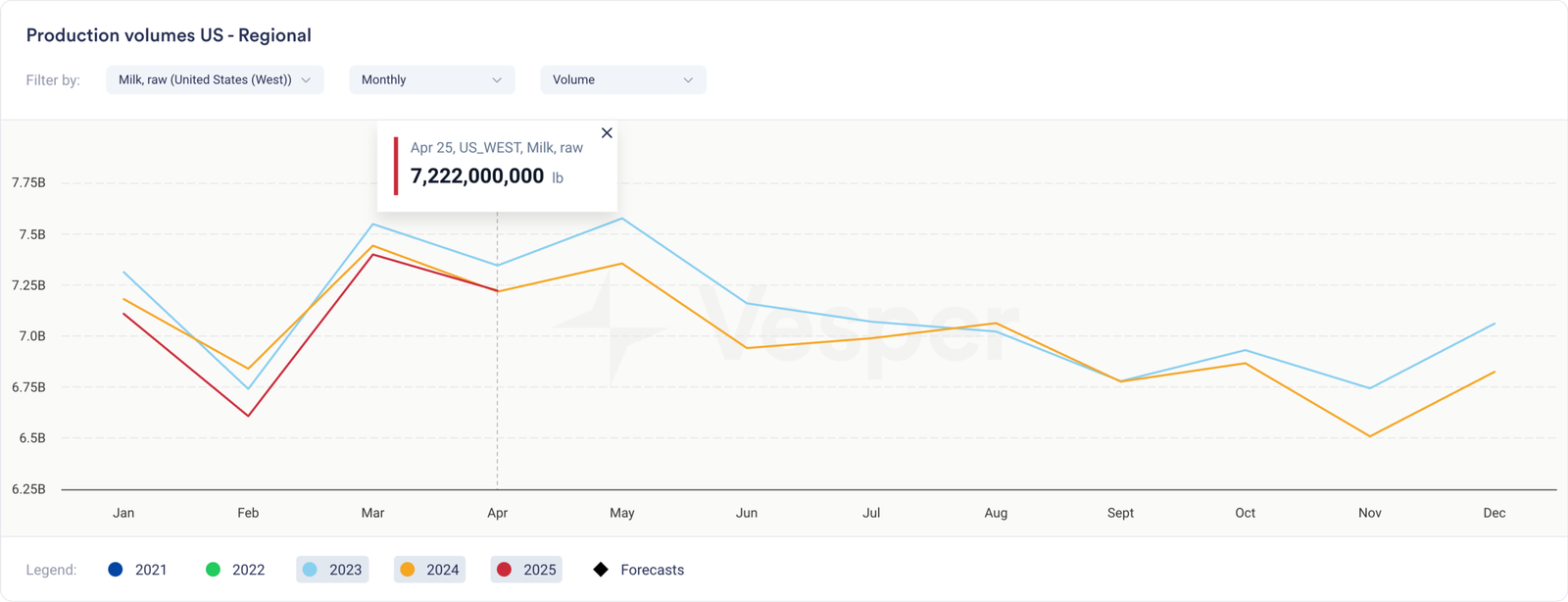Click the chevron on Volume dropdown
The height and width of the screenshot is (602, 1568).
[688, 80]
